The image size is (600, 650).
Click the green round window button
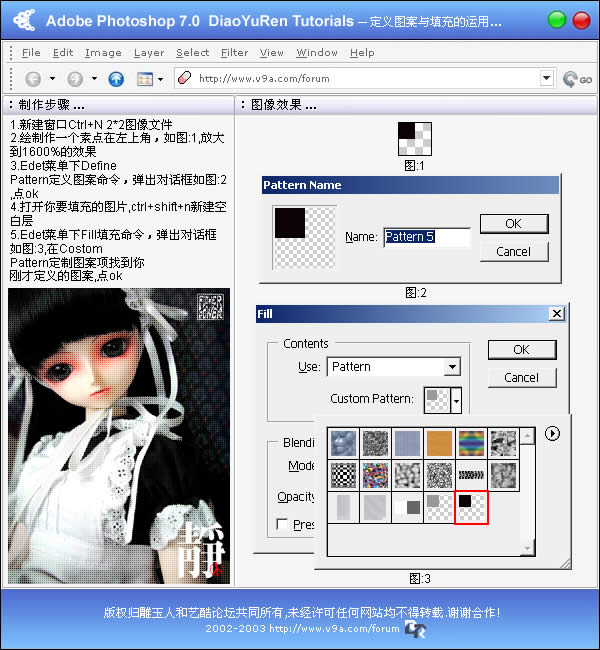pyautogui.click(x=556, y=20)
